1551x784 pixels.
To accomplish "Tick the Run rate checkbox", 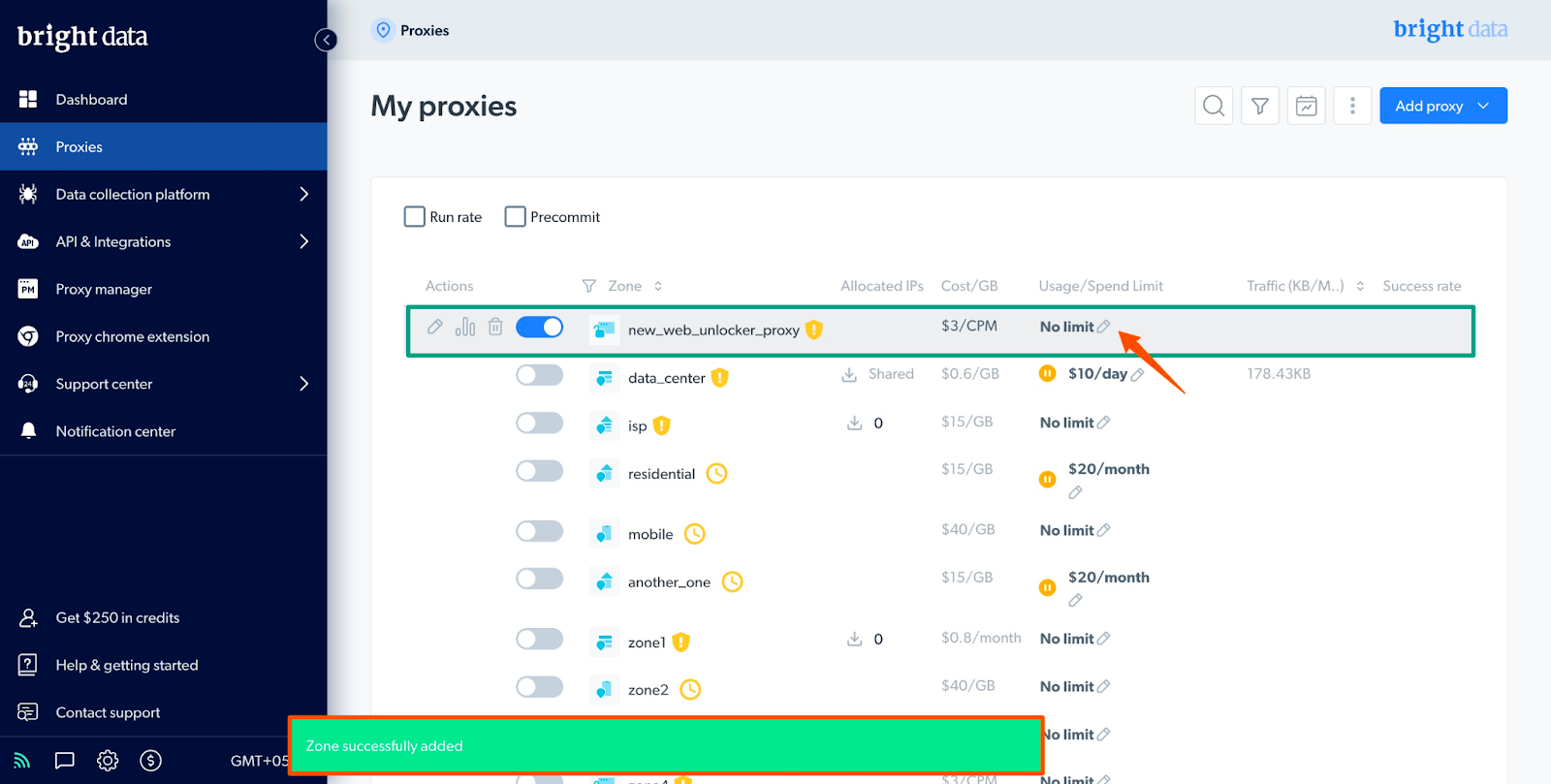I will 415,216.
